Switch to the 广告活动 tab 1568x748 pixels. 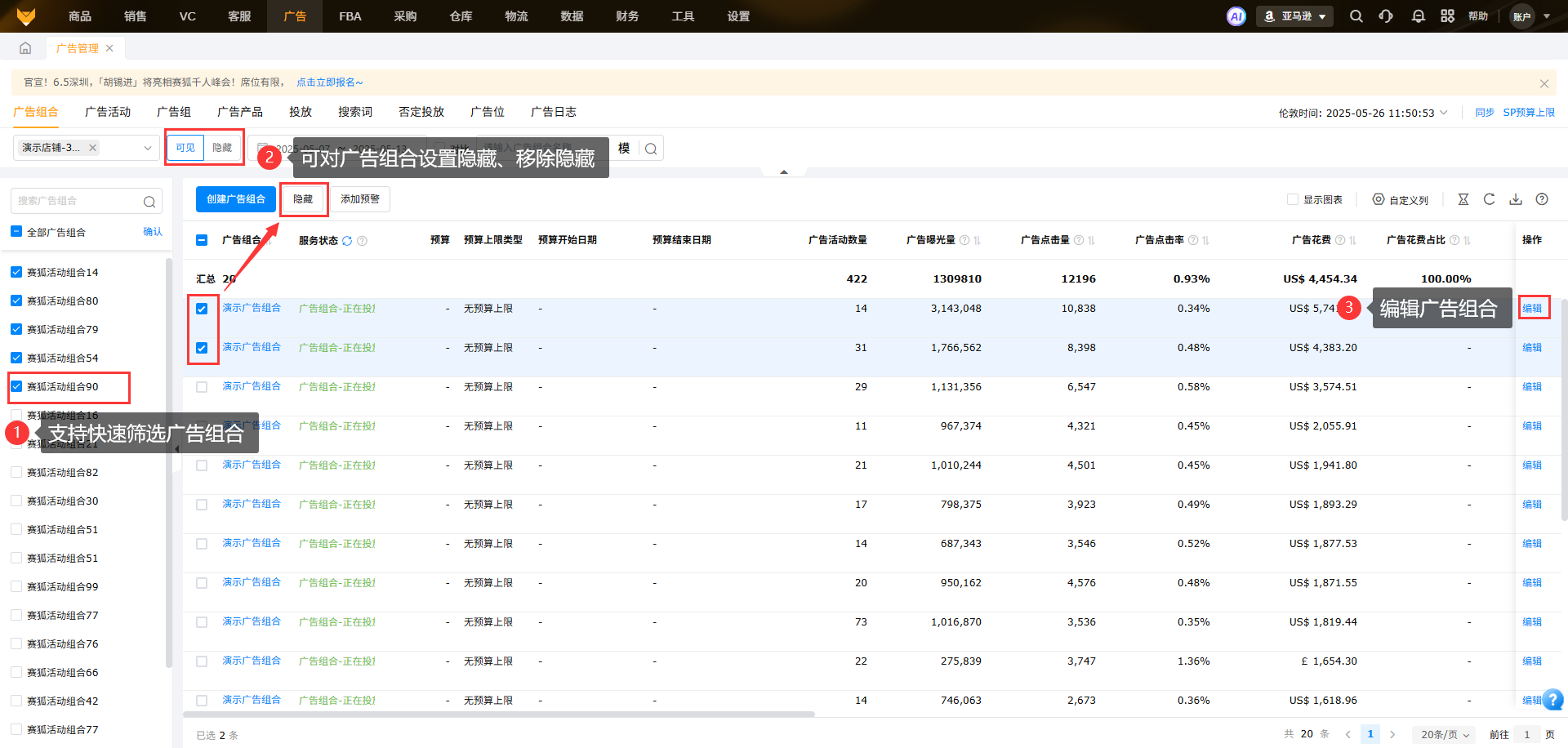(x=108, y=112)
